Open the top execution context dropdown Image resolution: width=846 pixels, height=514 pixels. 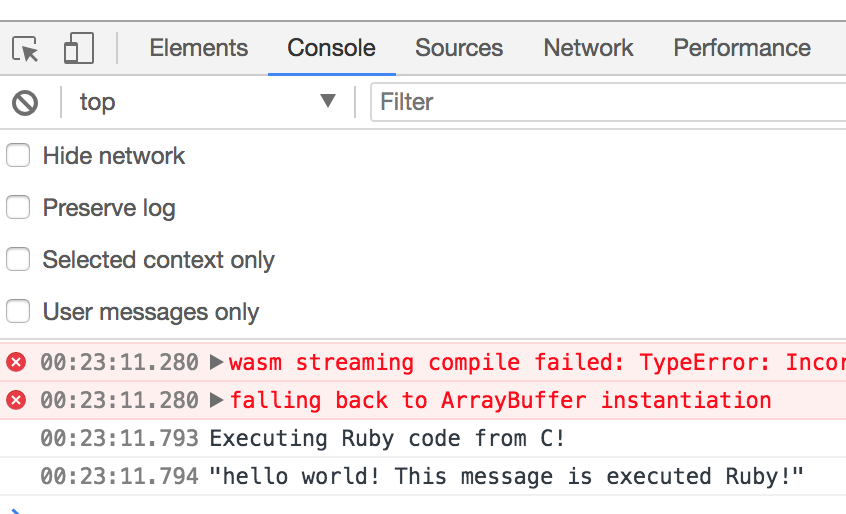click(x=207, y=102)
